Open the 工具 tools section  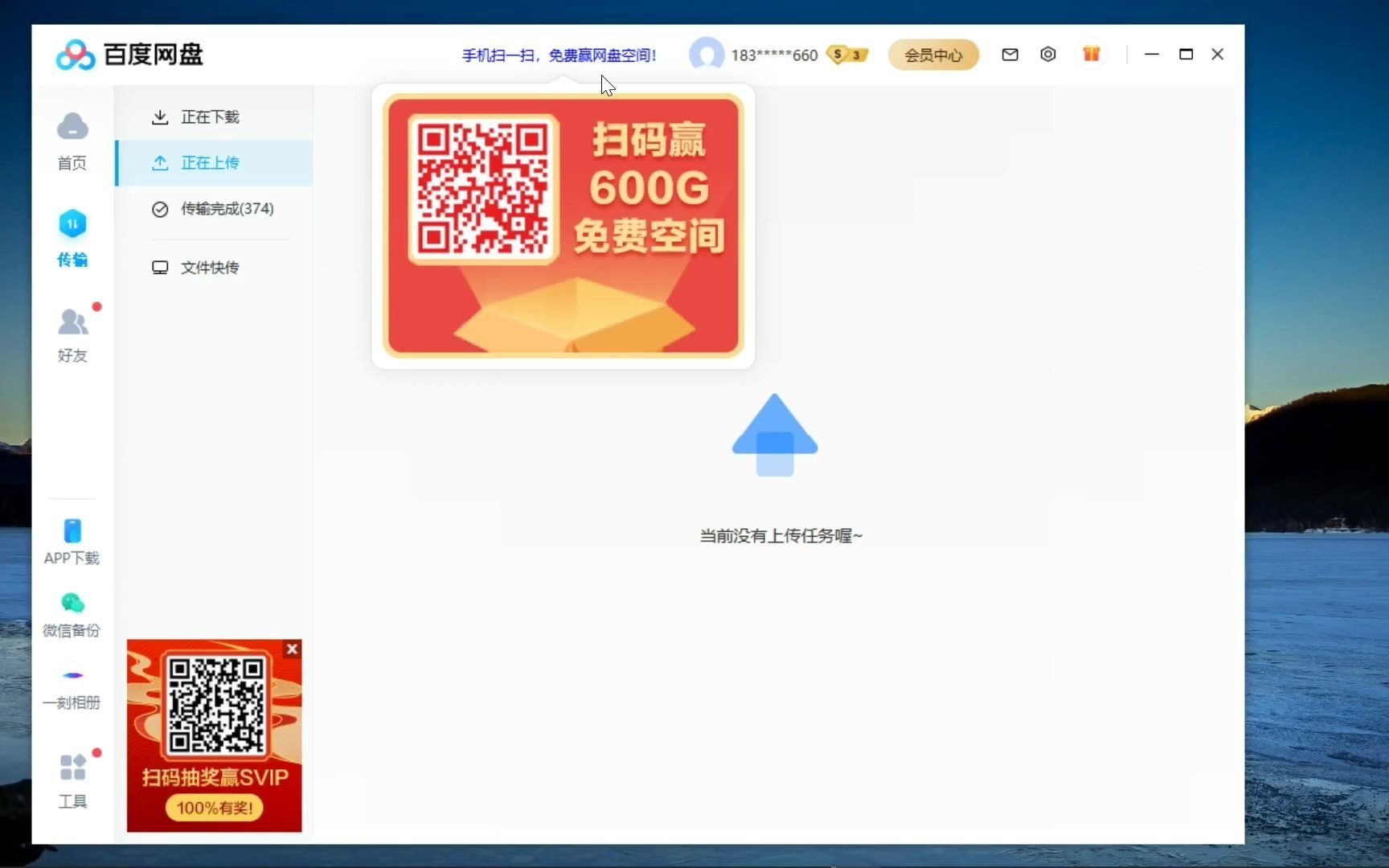pyautogui.click(x=72, y=780)
